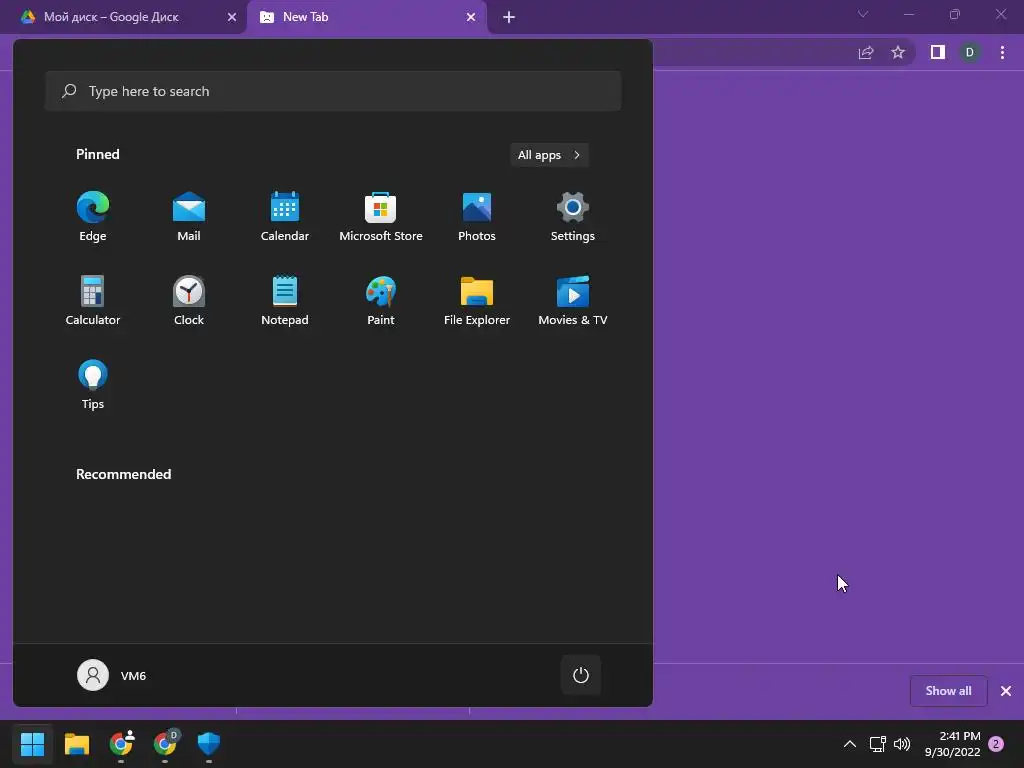Open File Explorer from the taskbar

point(77,744)
